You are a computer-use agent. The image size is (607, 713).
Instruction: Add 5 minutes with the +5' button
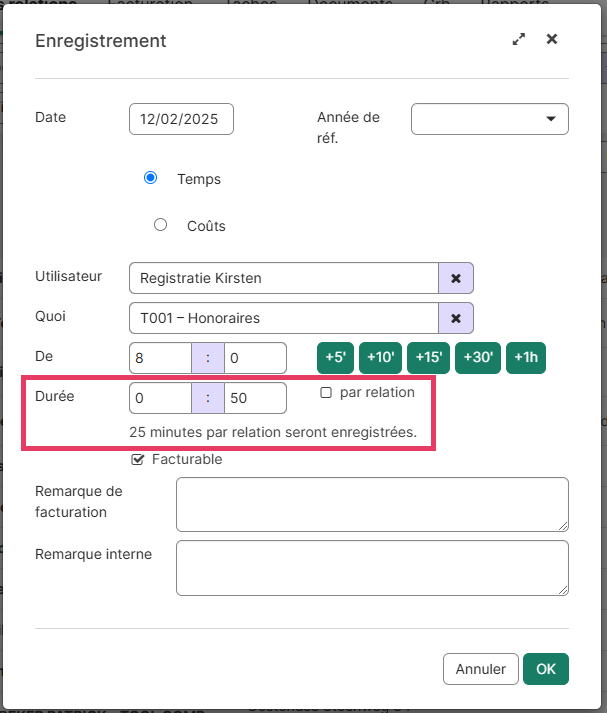click(335, 358)
